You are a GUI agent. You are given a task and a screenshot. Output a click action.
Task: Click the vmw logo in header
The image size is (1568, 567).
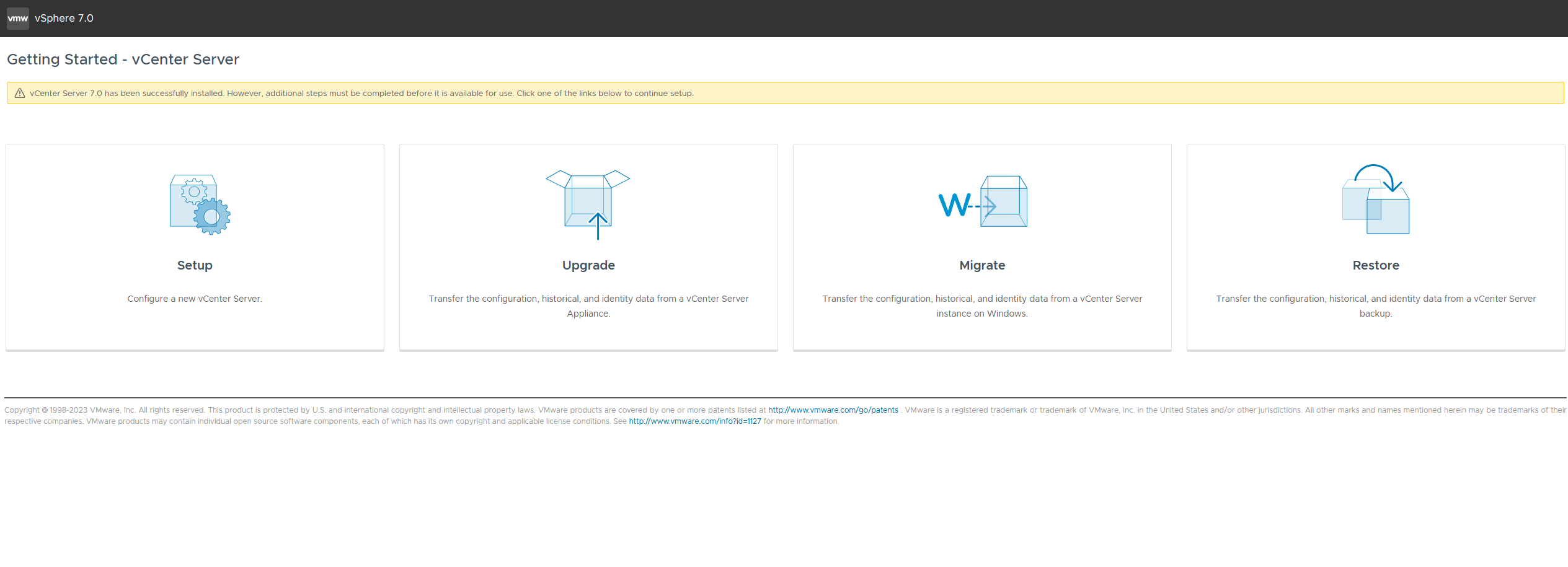[x=17, y=19]
